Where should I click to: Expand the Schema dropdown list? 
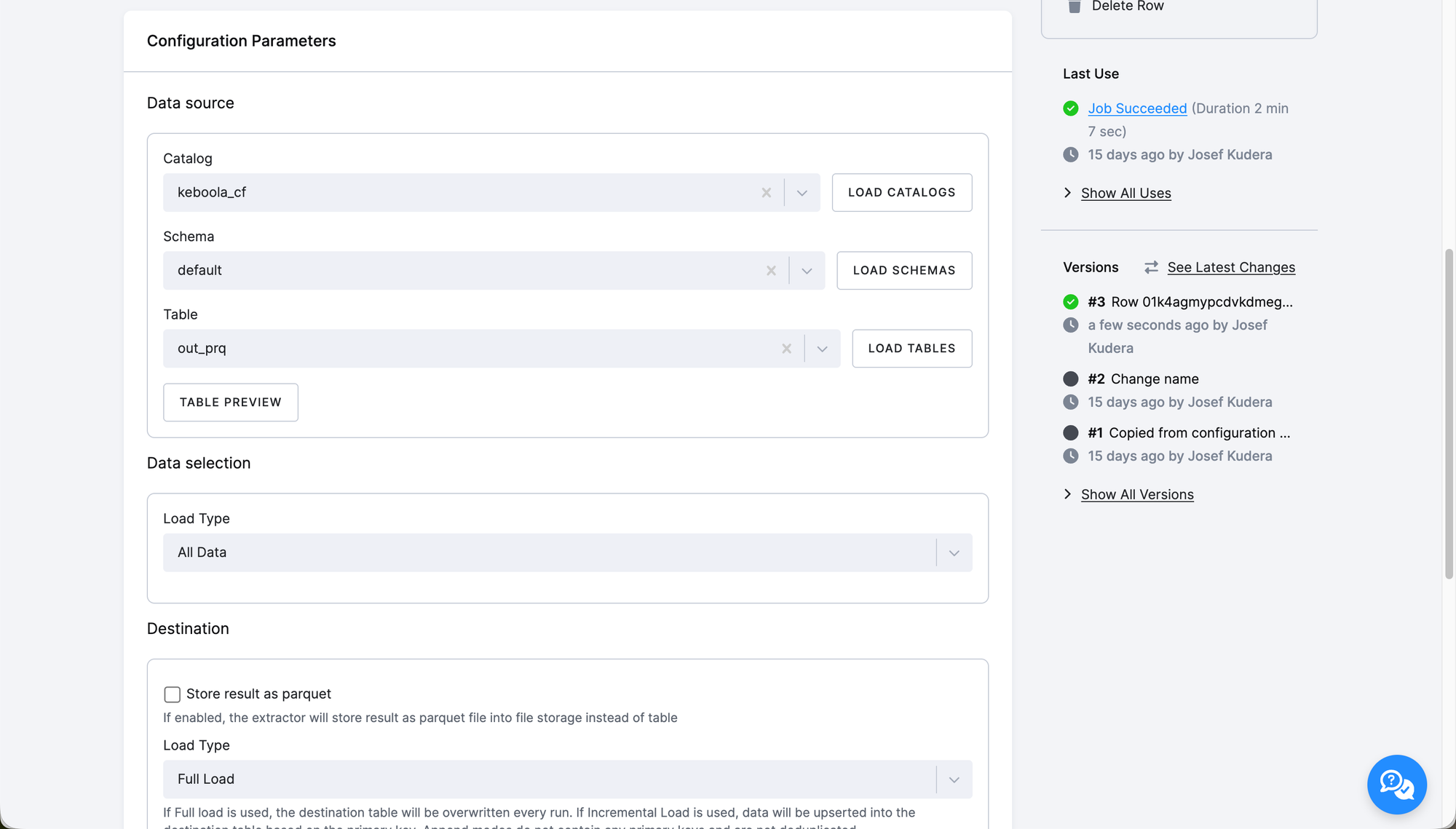point(807,271)
